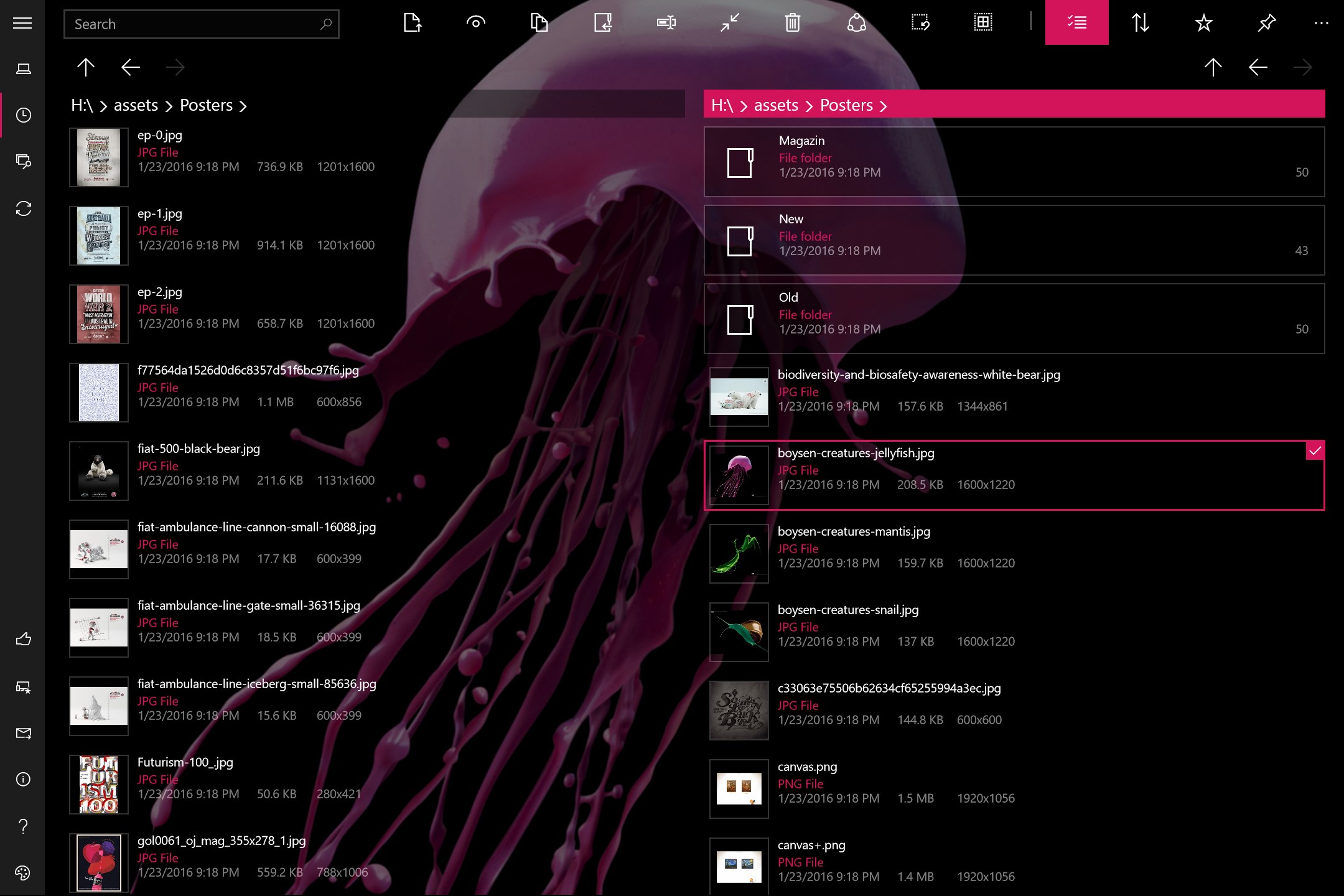The width and height of the screenshot is (1344, 896).
Task: Click the Copy files toolbar icon
Action: pyautogui.click(x=539, y=23)
